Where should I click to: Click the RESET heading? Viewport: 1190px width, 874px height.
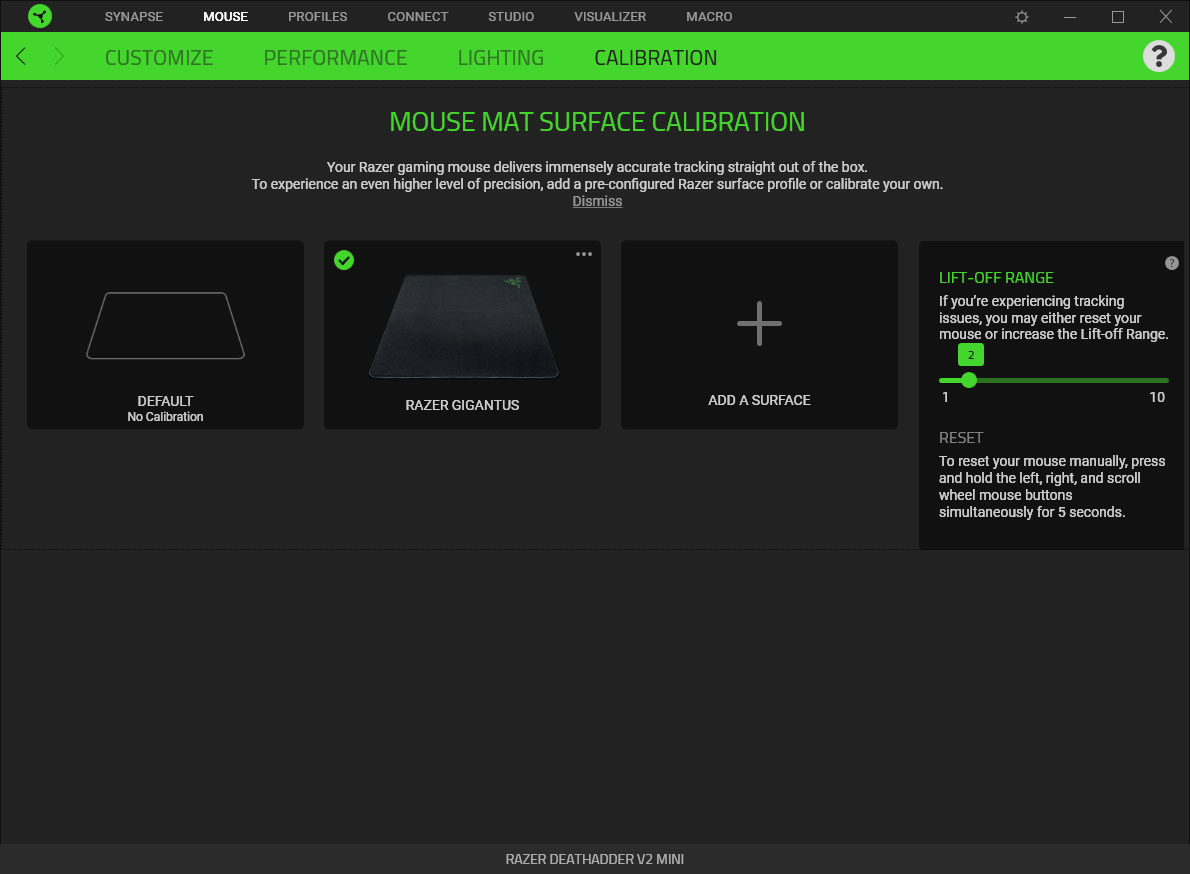click(961, 438)
